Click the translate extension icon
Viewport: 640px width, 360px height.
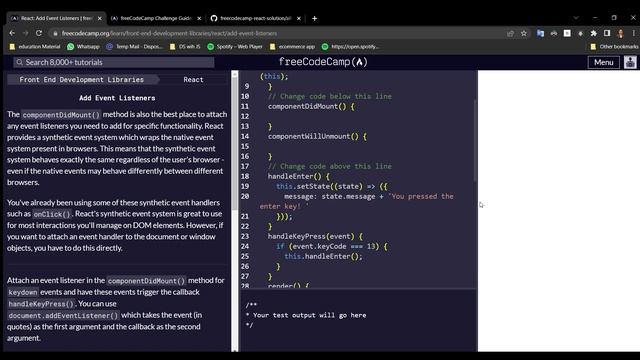pyautogui.click(x=540, y=33)
